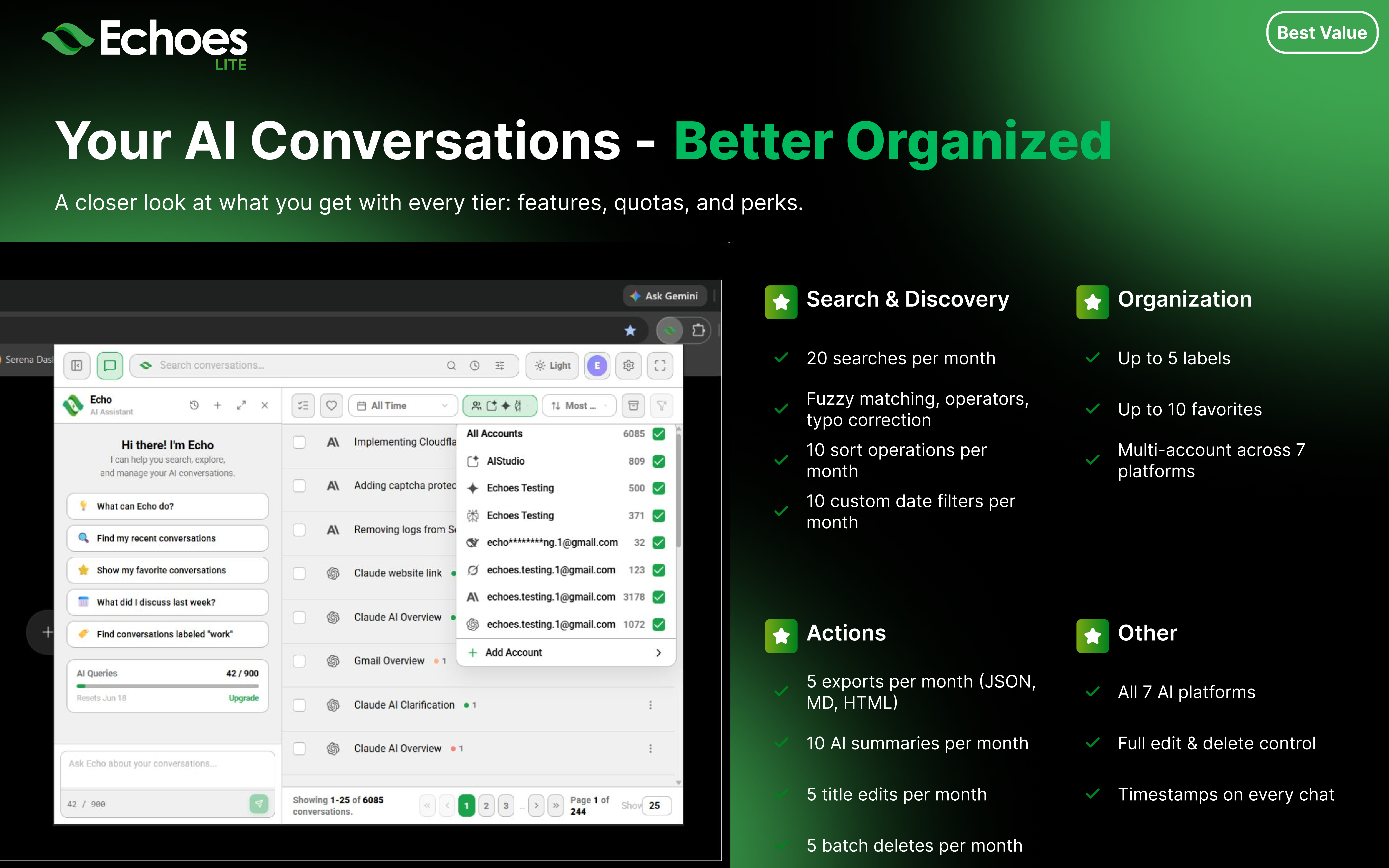Image resolution: width=1389 pixels, height=868 pixels.
Task: Expand the Echo assistant panel with the arrows icon
Action: (241, 405)
